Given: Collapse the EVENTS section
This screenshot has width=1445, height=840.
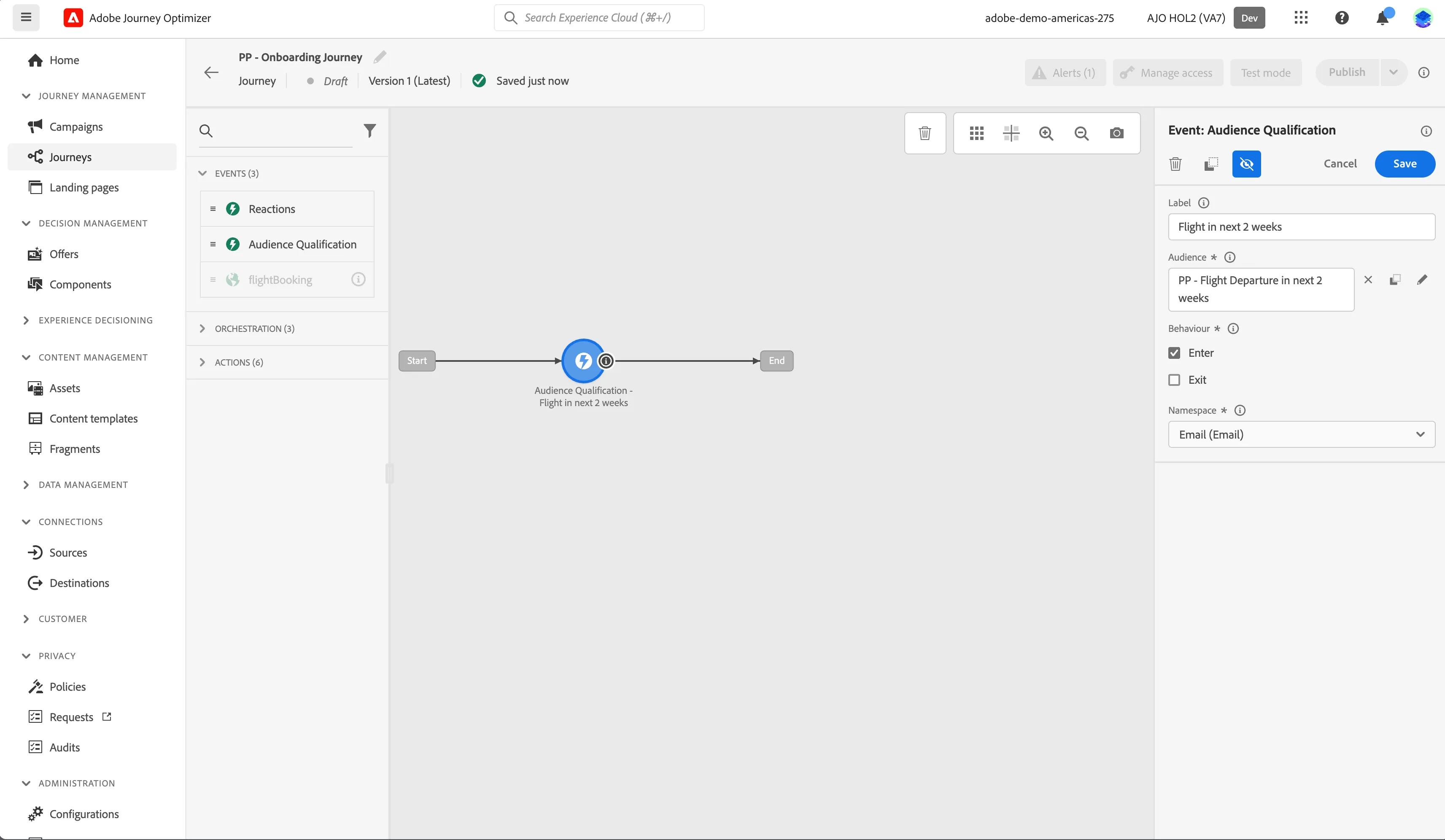Looking at the screenshot, I should point(202,173).
